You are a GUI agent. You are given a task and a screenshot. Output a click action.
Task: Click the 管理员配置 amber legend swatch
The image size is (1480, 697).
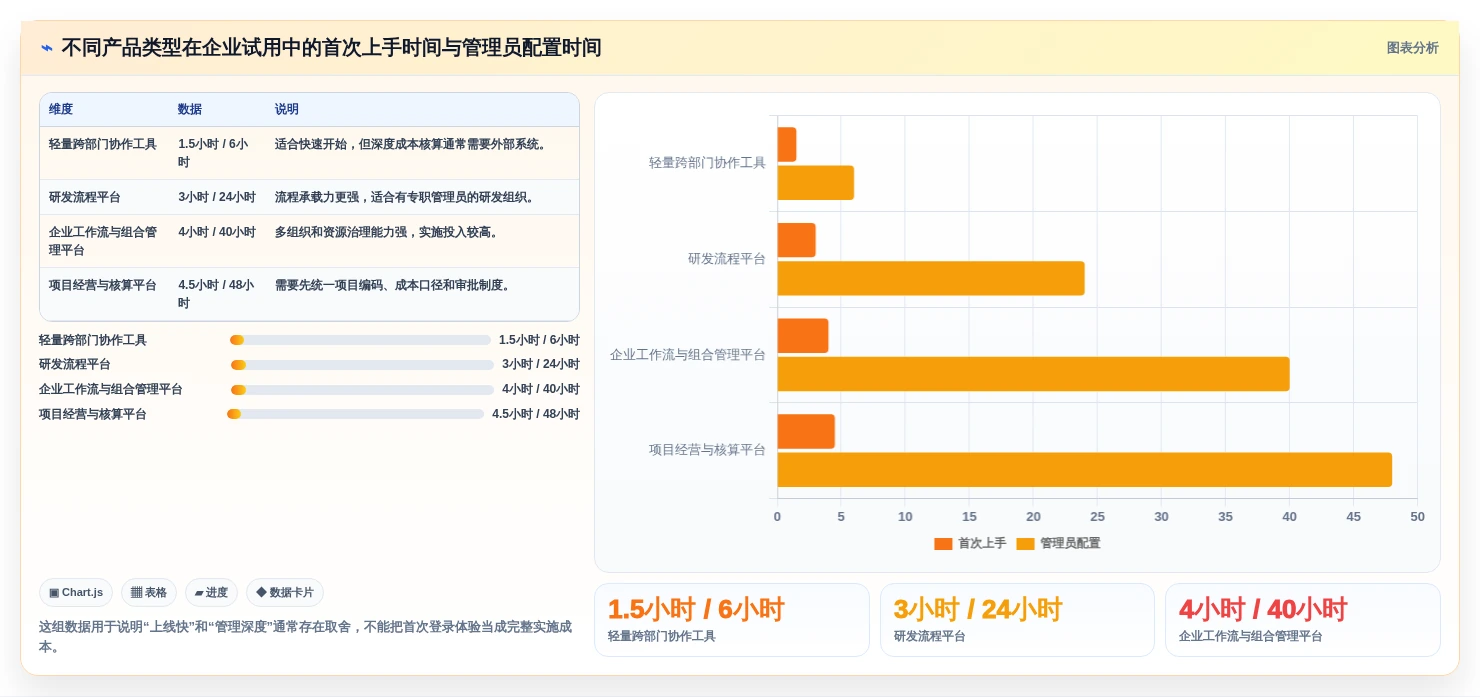[1025, 544]
